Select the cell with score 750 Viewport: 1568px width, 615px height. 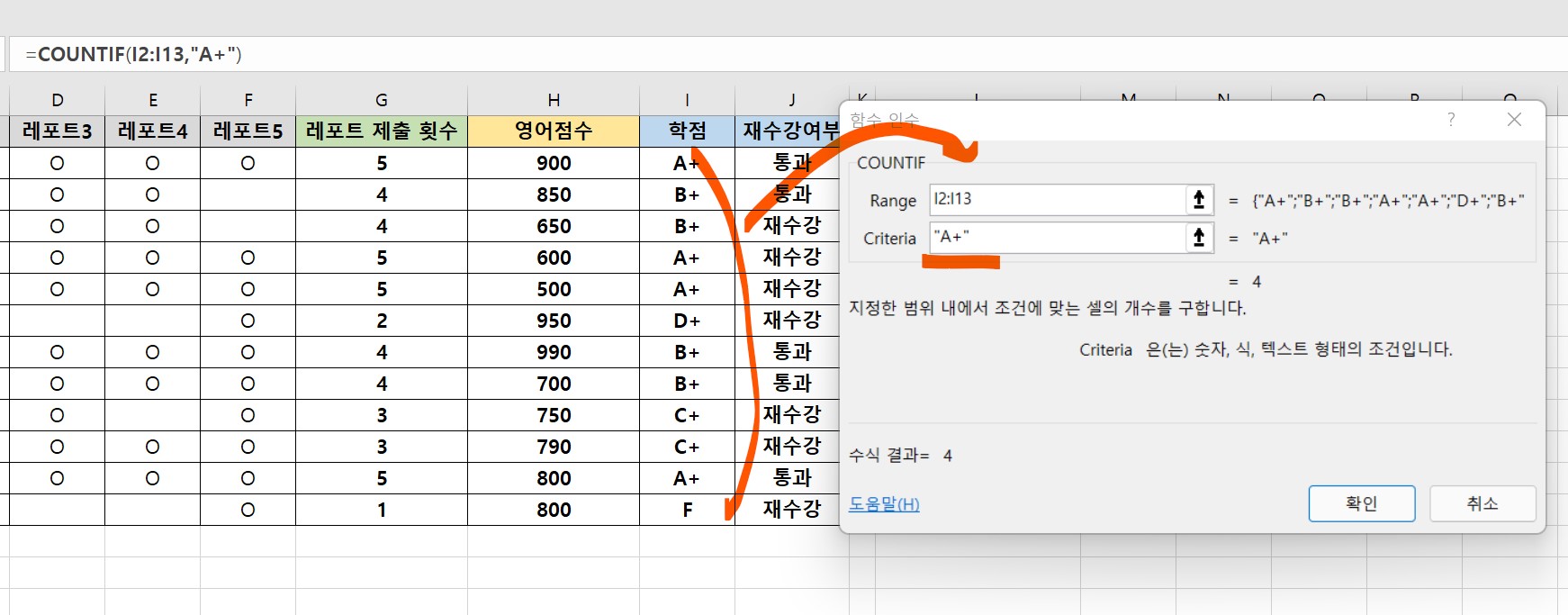coord(554,415)
